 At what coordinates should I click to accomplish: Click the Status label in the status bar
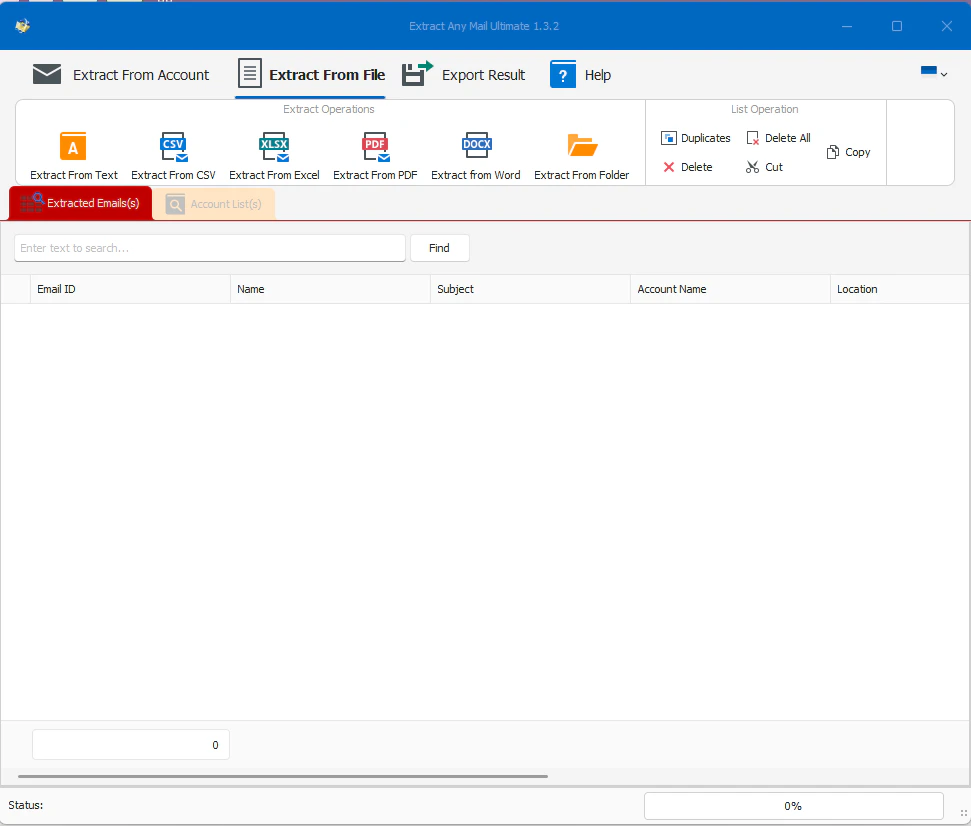click(25, 805)
